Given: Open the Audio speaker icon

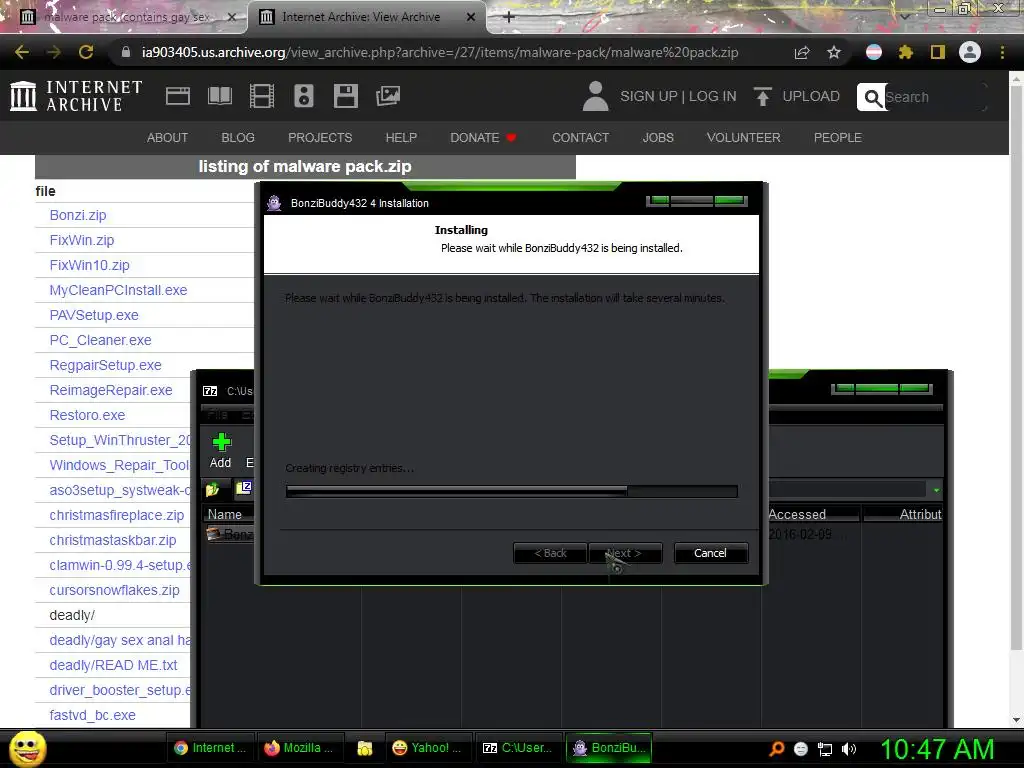Looking at the screenshot, I should click(304, 96).
